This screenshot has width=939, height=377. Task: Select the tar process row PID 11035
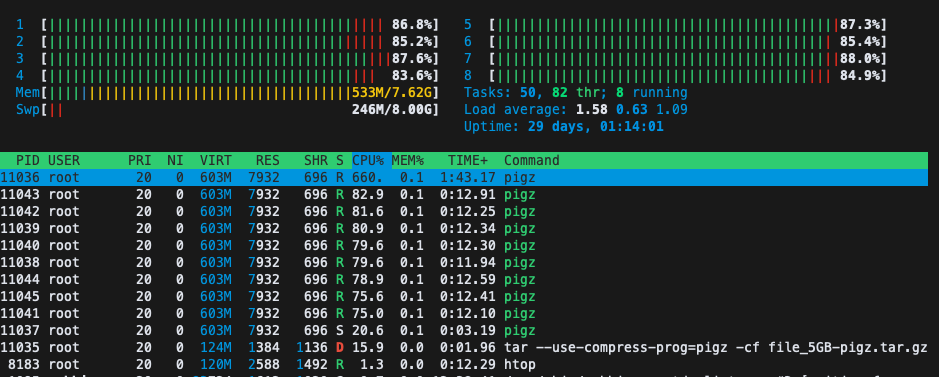tap(464, 347)
